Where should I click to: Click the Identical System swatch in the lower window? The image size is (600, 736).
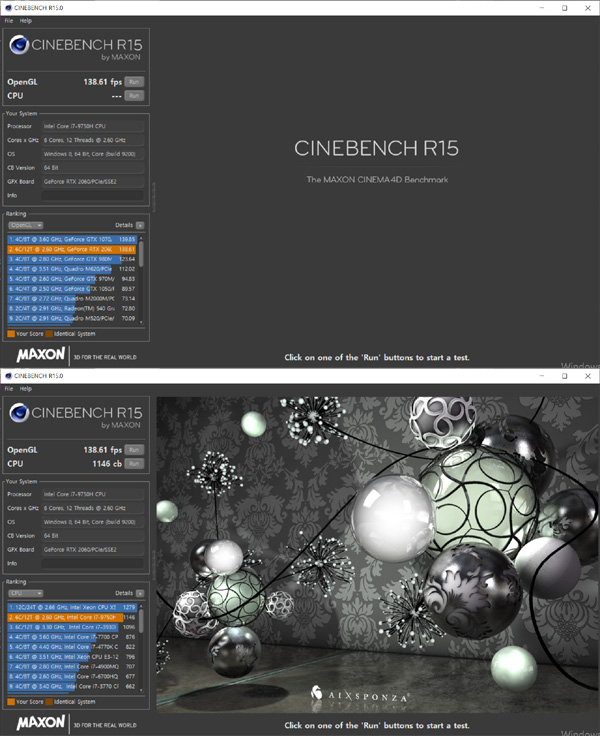point(49,702)
